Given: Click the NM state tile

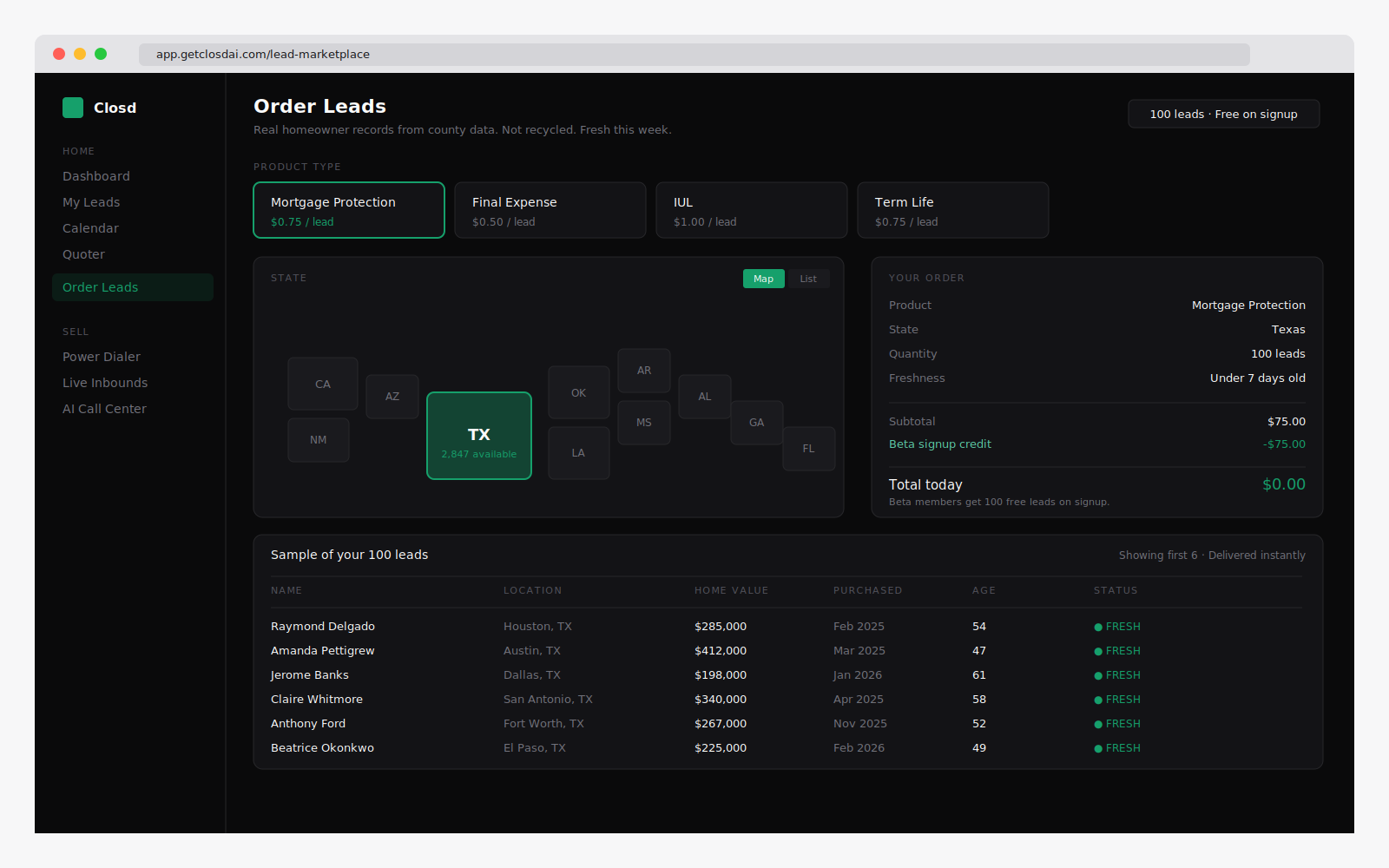Looking at the screenshot, I should tap(319, 440).
